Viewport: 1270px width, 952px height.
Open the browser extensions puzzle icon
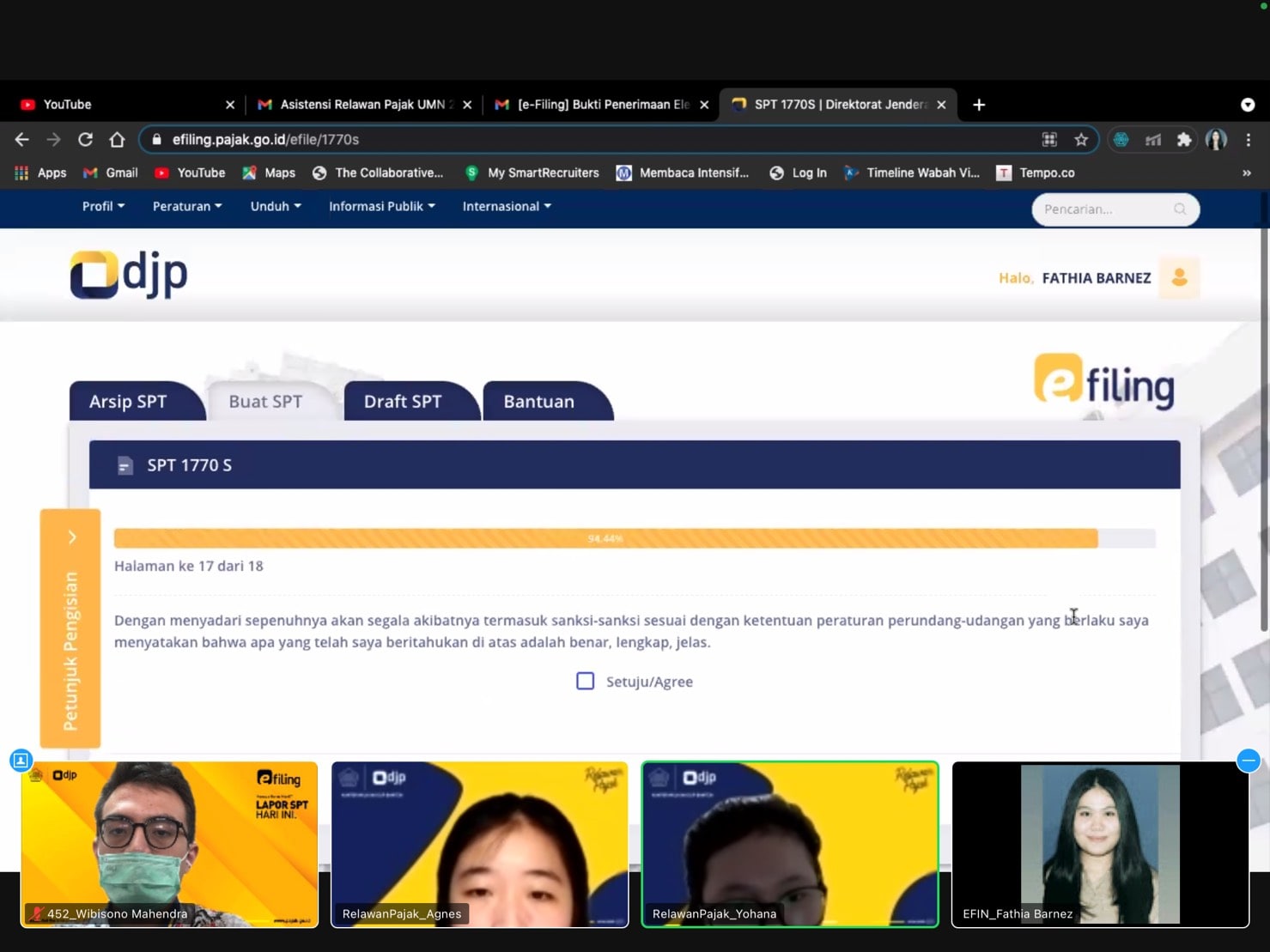coord(1184,139)
